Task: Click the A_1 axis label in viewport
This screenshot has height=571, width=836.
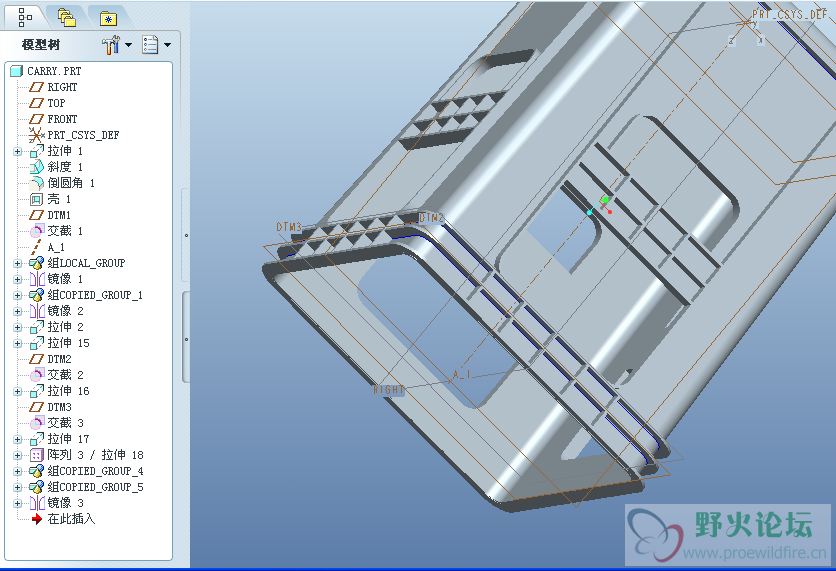Action: click(462, 375)
